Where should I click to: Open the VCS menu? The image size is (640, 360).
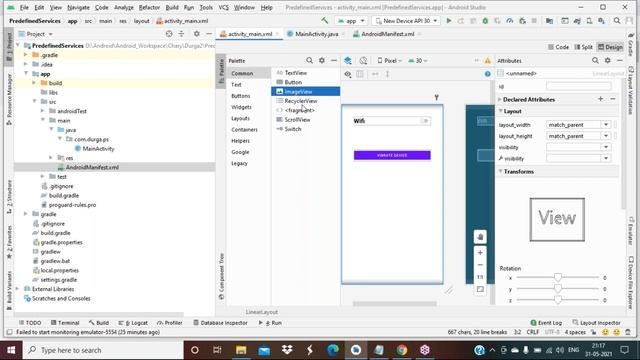tap(223, 7)
